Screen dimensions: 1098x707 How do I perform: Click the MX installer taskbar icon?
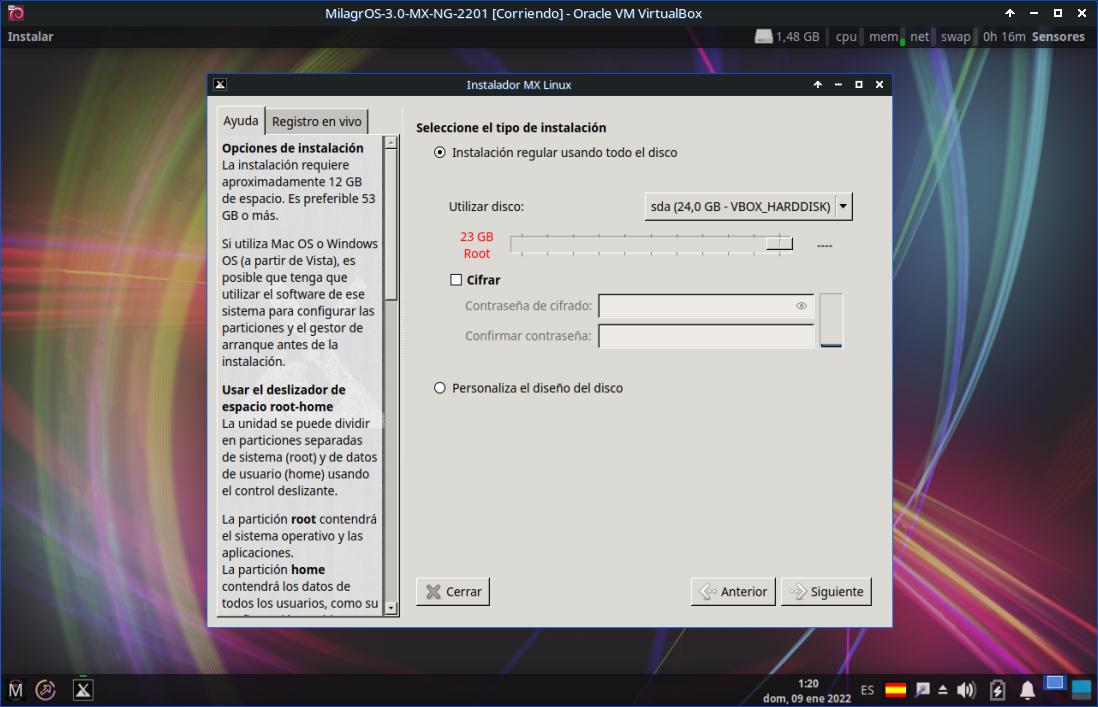pyautogui.click(x=83, y=689)
